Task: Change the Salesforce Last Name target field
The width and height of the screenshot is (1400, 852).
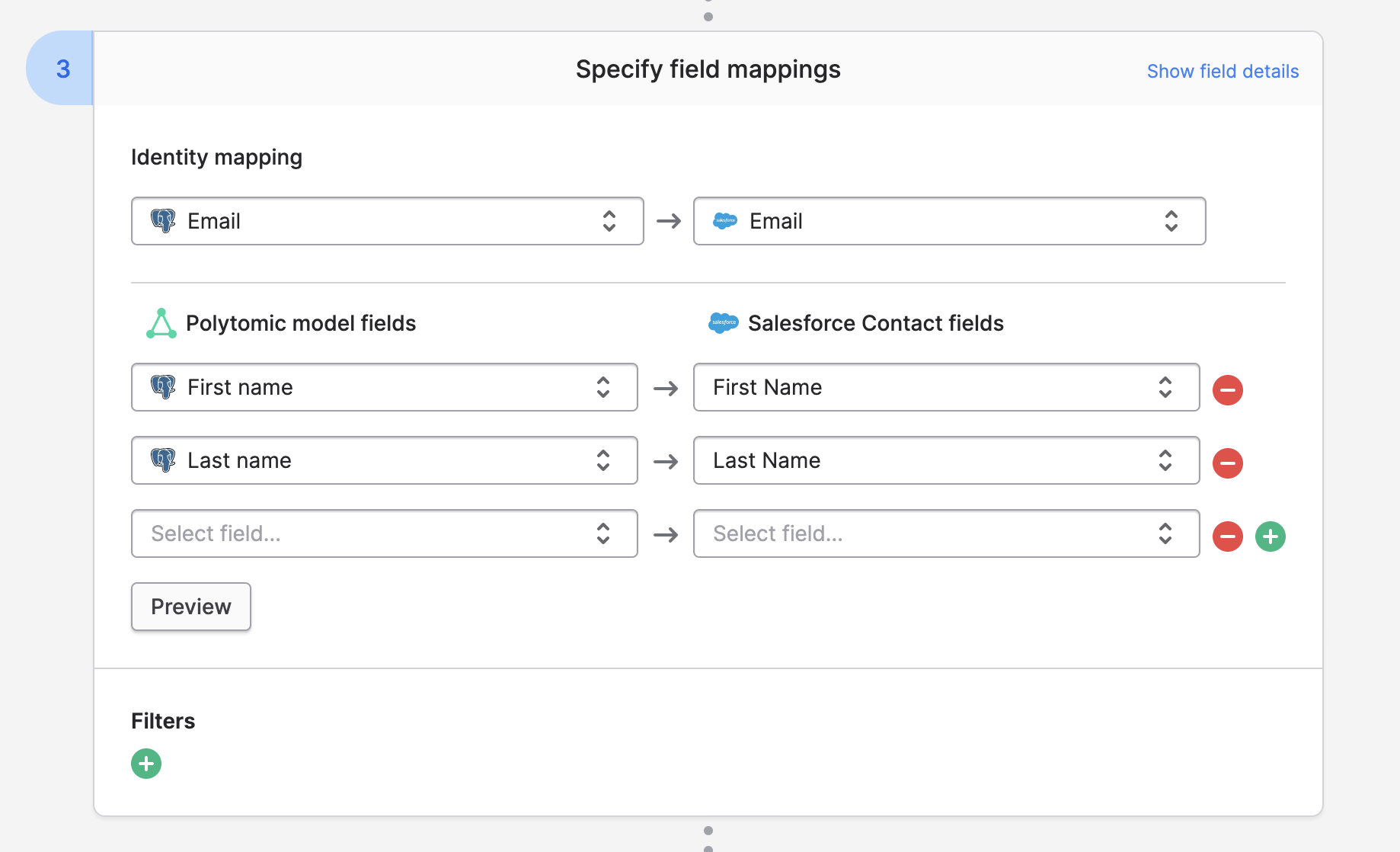Action: coord(946,460)
